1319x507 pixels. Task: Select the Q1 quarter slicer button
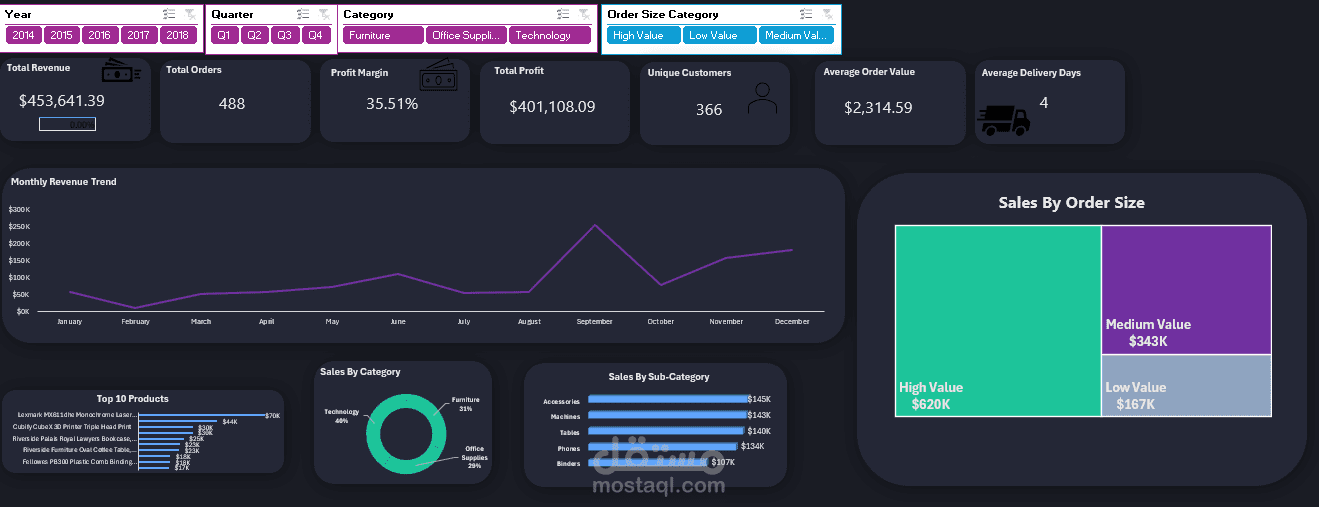click(x=224, y=35)
